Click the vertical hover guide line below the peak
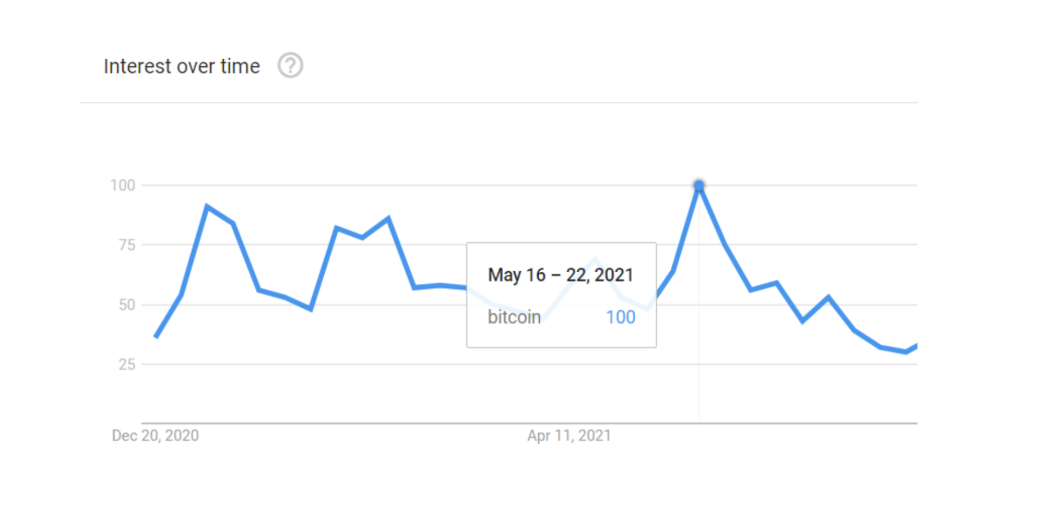The image size is (1044, 516). point(699,380)
